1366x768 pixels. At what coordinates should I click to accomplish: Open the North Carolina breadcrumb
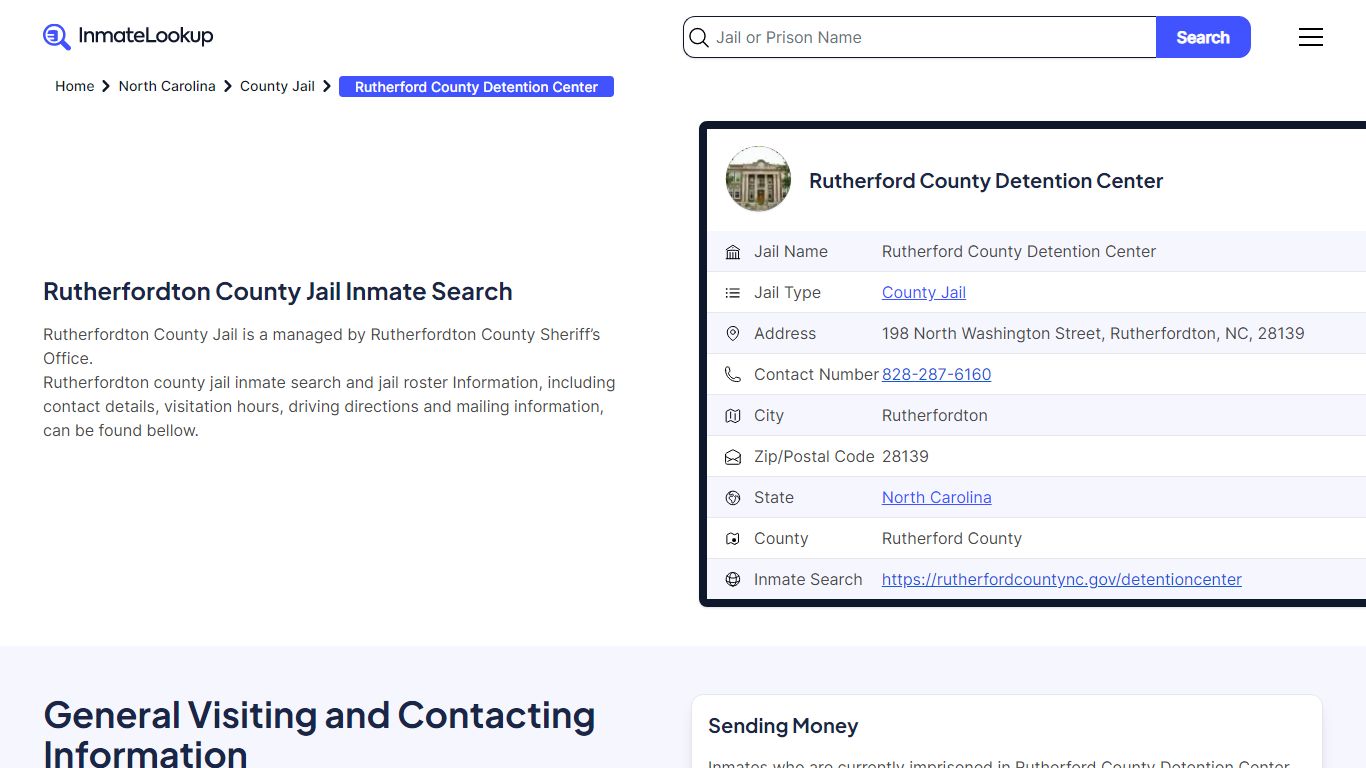coord(167,86)
